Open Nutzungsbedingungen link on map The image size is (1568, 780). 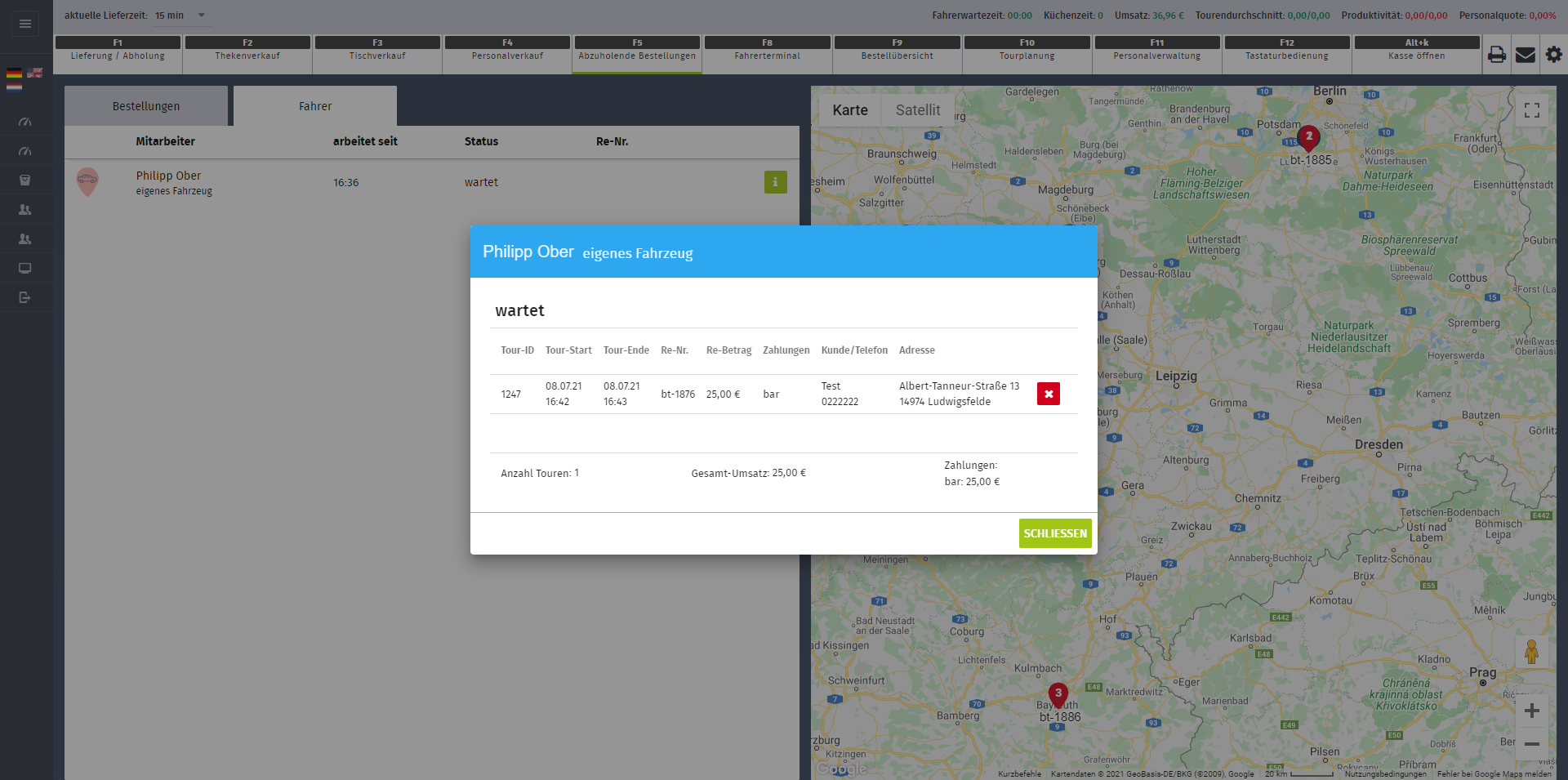pos(1386,774)
